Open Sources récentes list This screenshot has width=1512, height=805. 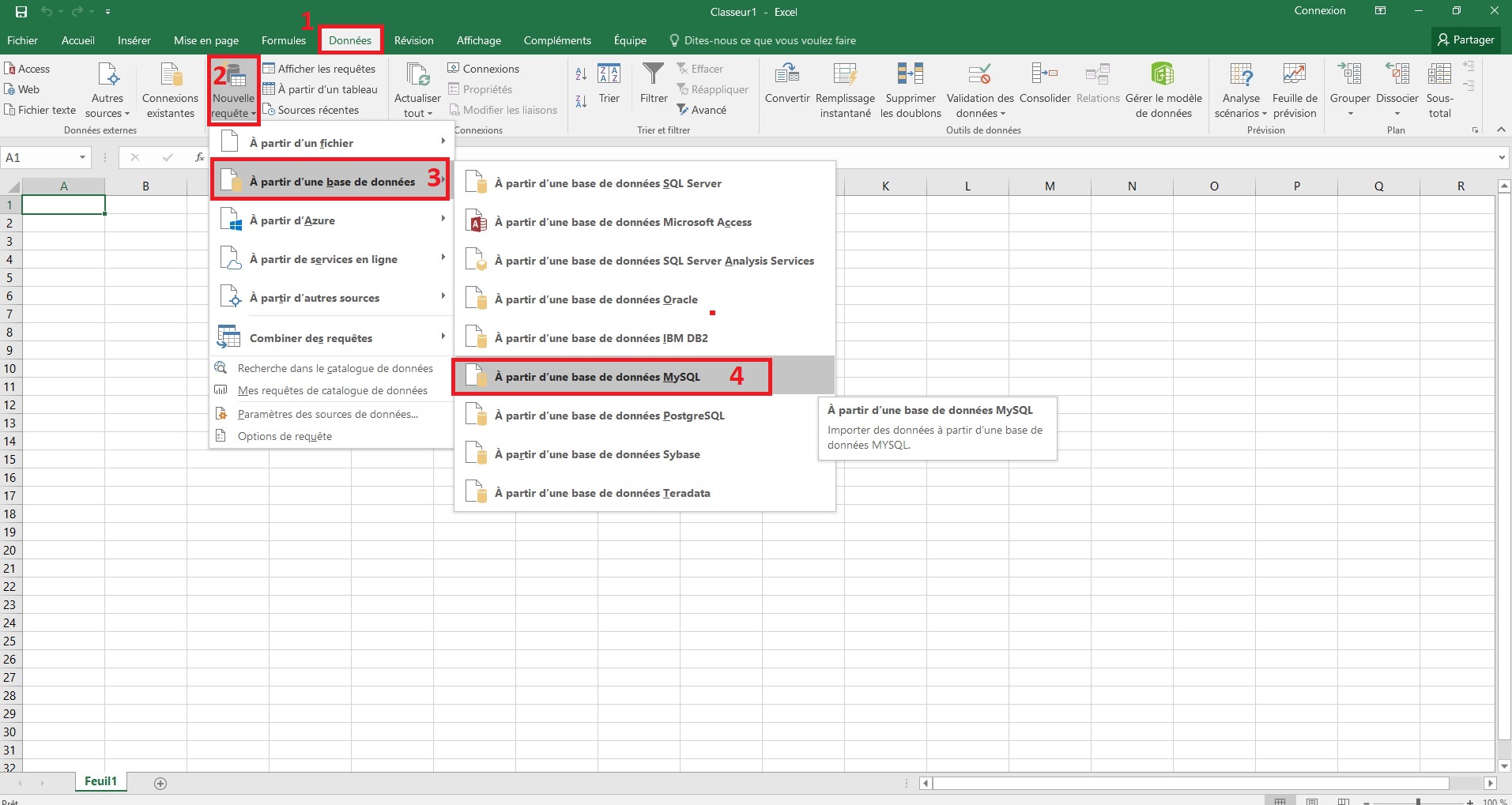click(x=311, y=110)
